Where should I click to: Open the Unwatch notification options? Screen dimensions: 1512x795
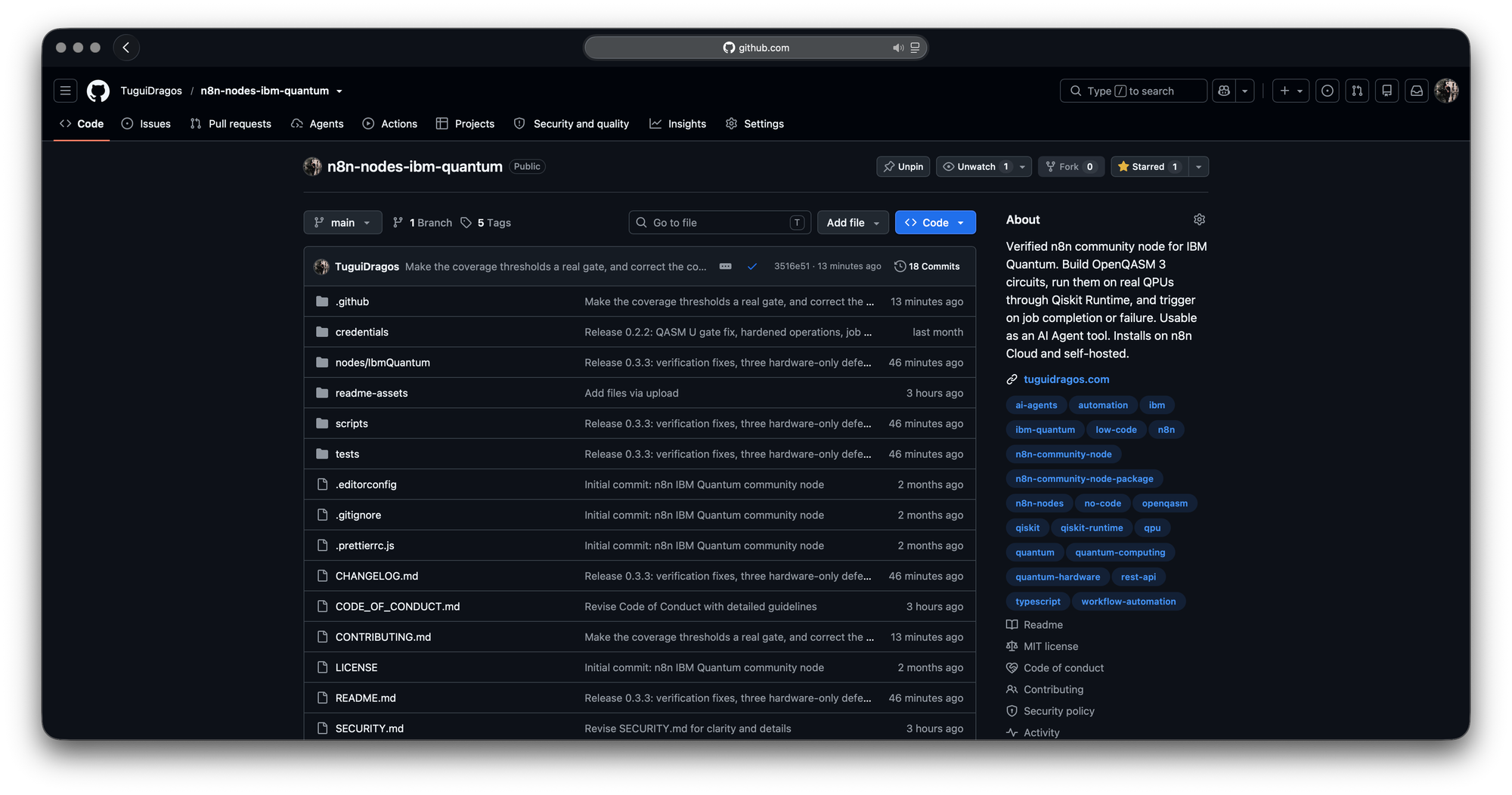tap(984, 166)
